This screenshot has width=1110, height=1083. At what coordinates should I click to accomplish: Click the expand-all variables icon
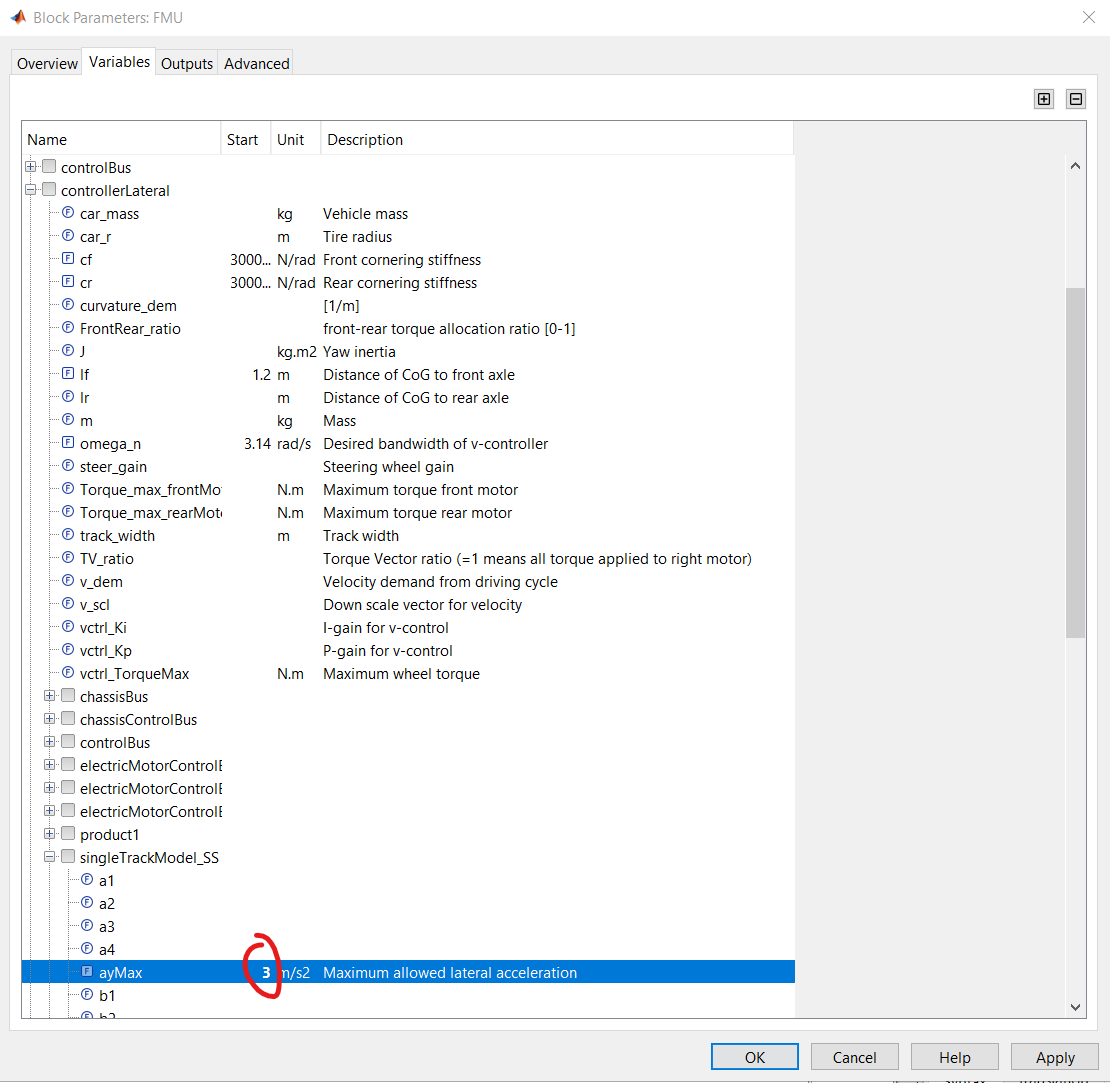1043,98
